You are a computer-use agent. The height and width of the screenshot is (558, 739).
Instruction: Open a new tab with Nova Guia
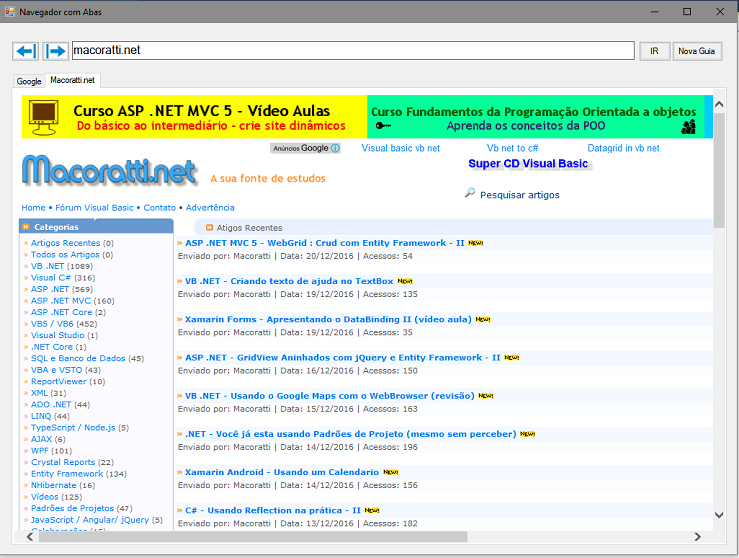tap(697, 51)
